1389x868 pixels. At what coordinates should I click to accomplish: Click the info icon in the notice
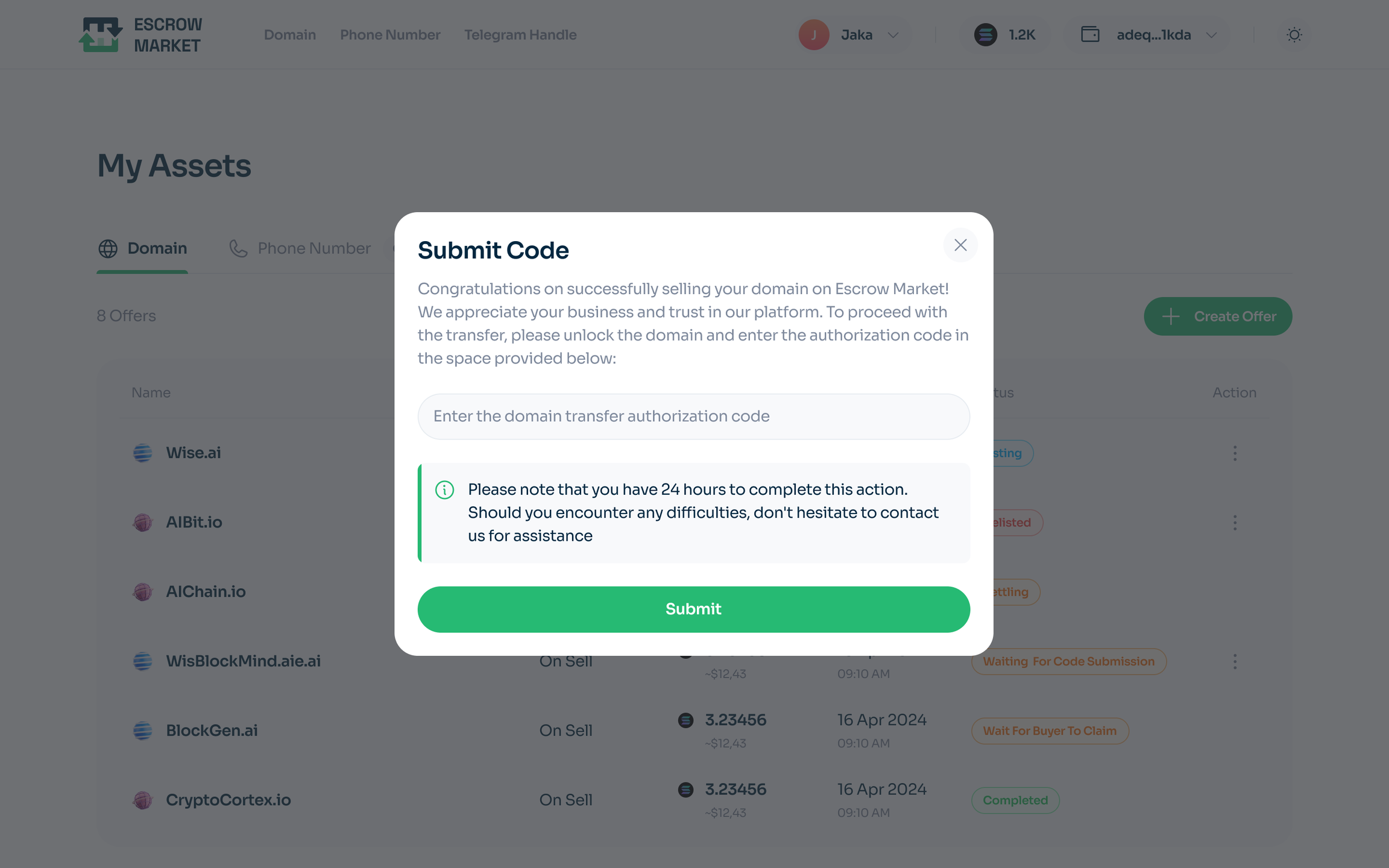point(445,490)
